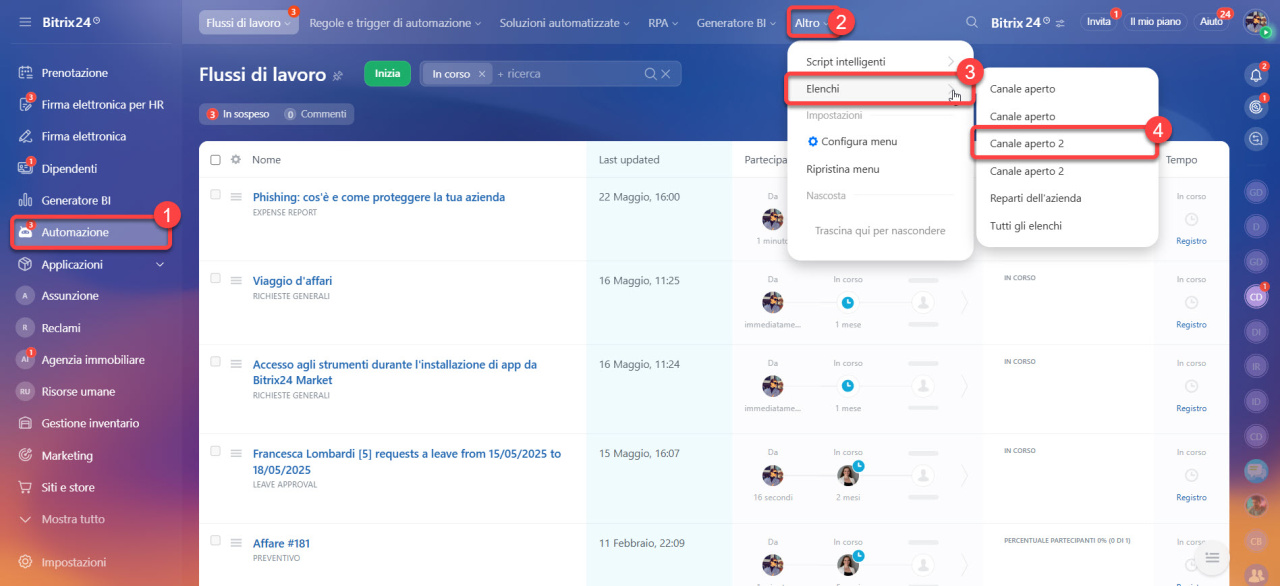Select Generatore BI in the left sidebar
1280x586 pixels.
76,201
